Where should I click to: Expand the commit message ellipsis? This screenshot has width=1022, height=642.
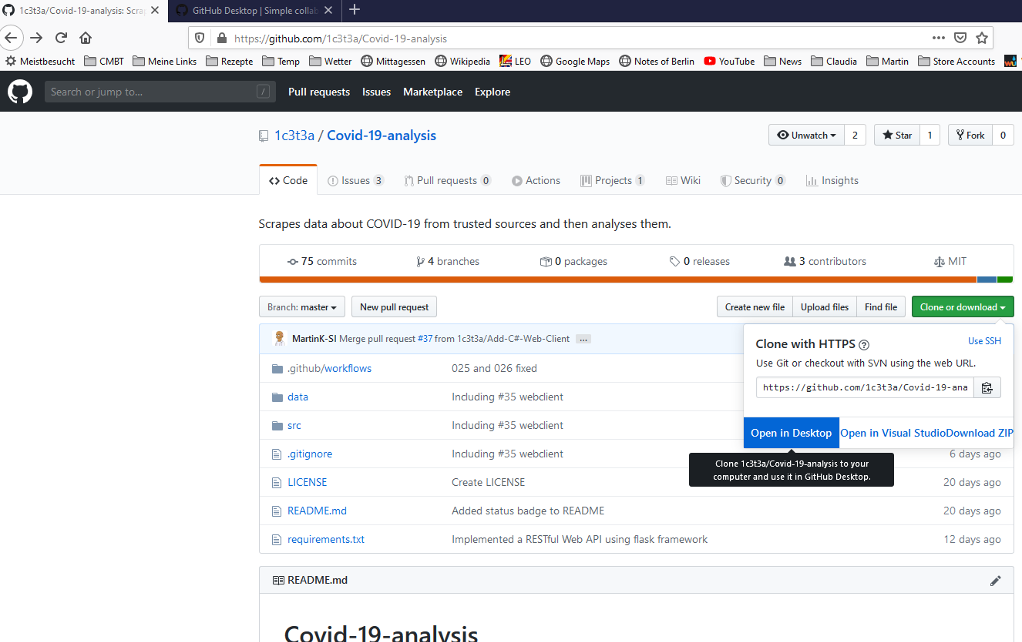pyautogui.click(x=583, y=339)
